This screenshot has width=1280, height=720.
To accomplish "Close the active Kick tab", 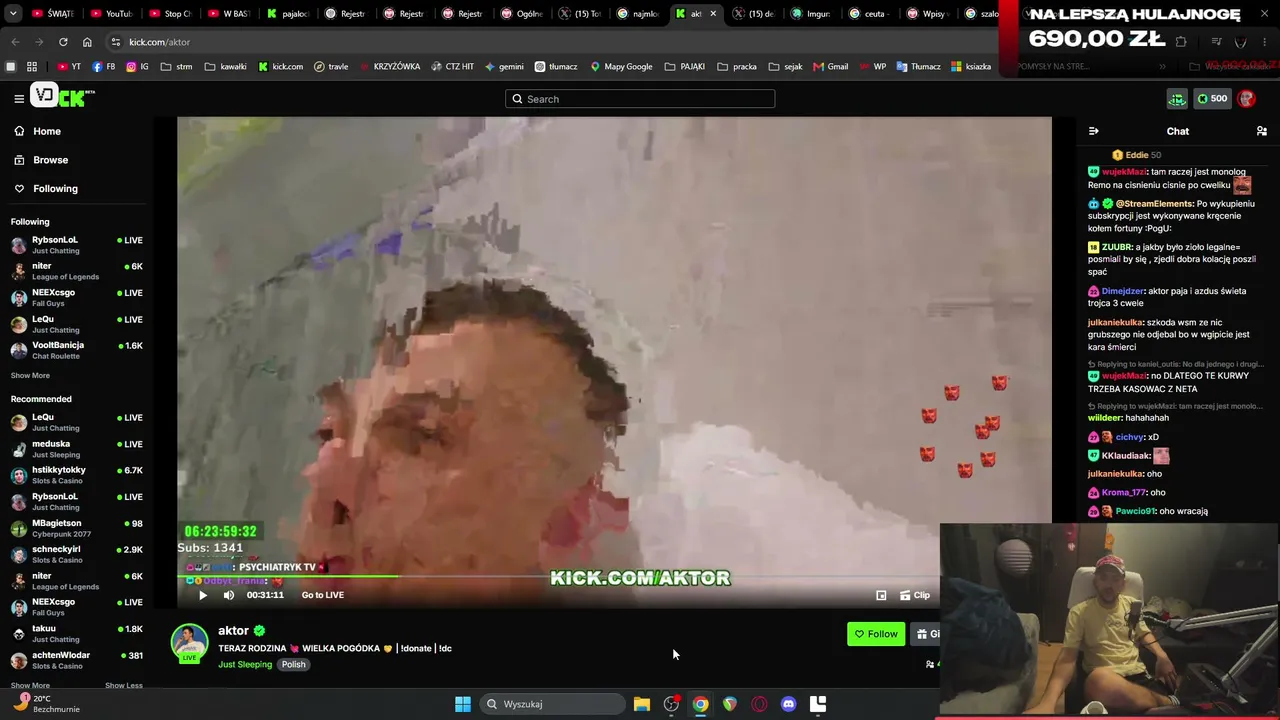I will click(x=713, y=14).
